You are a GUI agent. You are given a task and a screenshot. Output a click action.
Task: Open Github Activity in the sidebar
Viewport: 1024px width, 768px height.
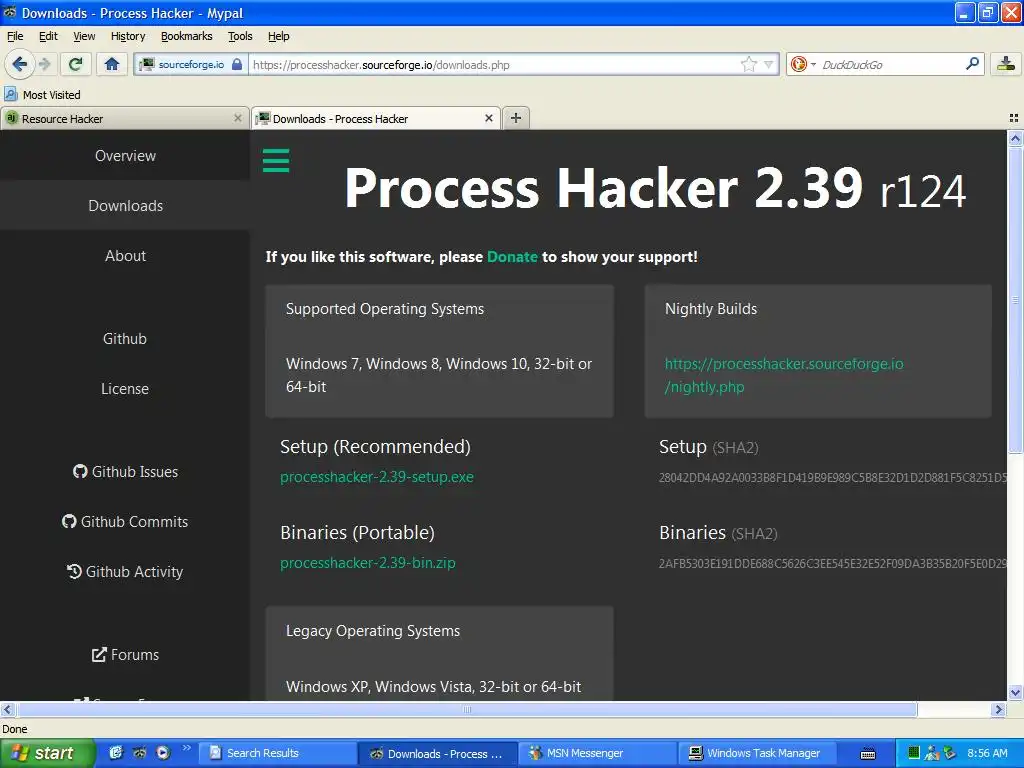coord(125,571)
